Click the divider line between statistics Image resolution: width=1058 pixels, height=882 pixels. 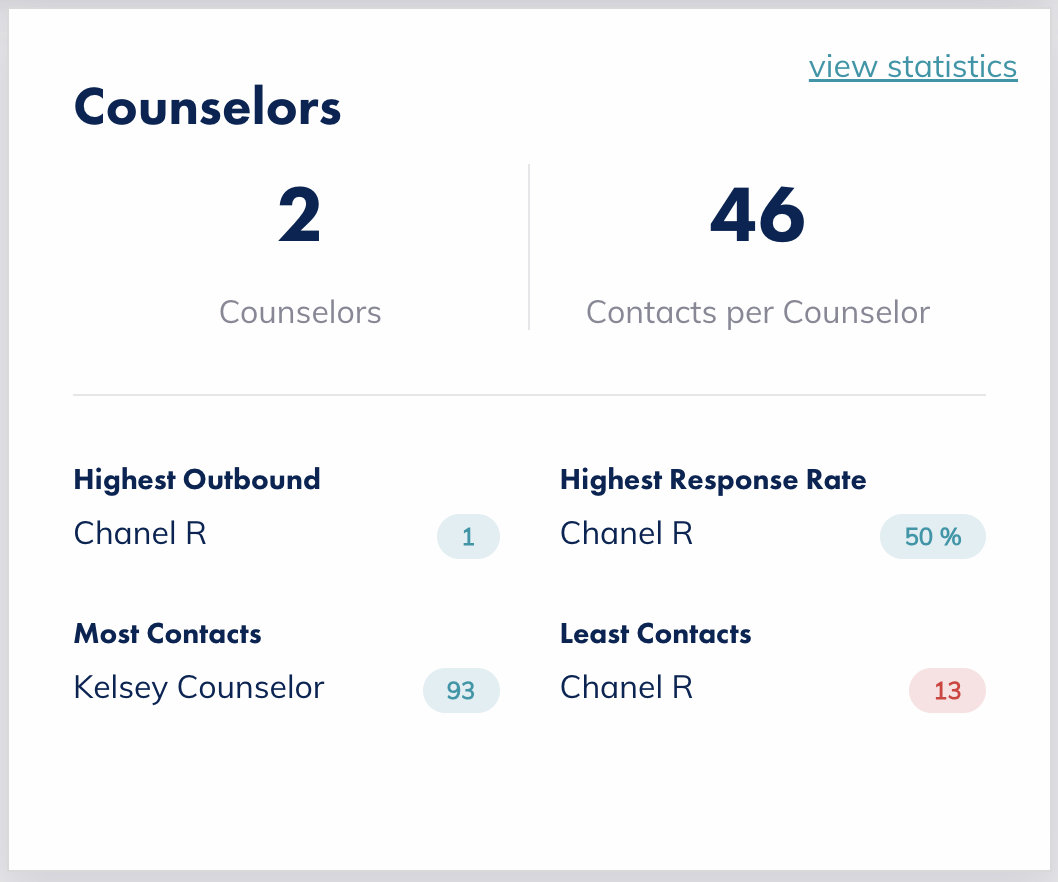click(529, 245)
